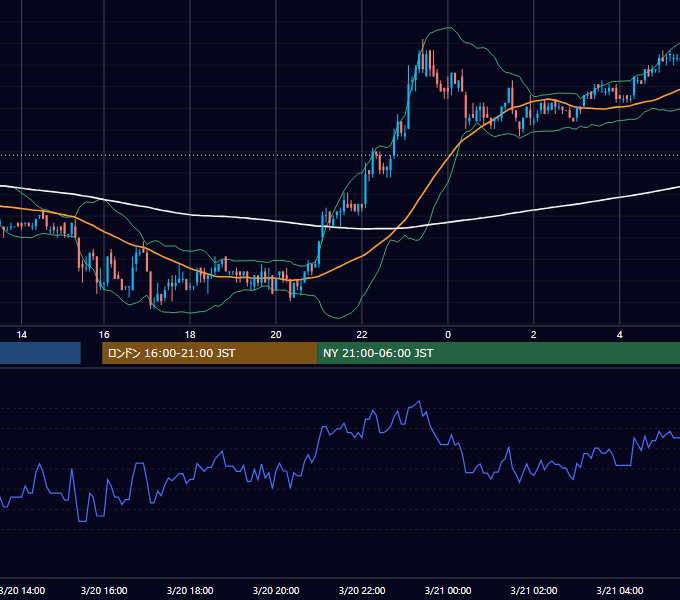Click the '3/20 16:00' indicator axis label
Screen dimensions: 680x600
(x=104, y=591)
